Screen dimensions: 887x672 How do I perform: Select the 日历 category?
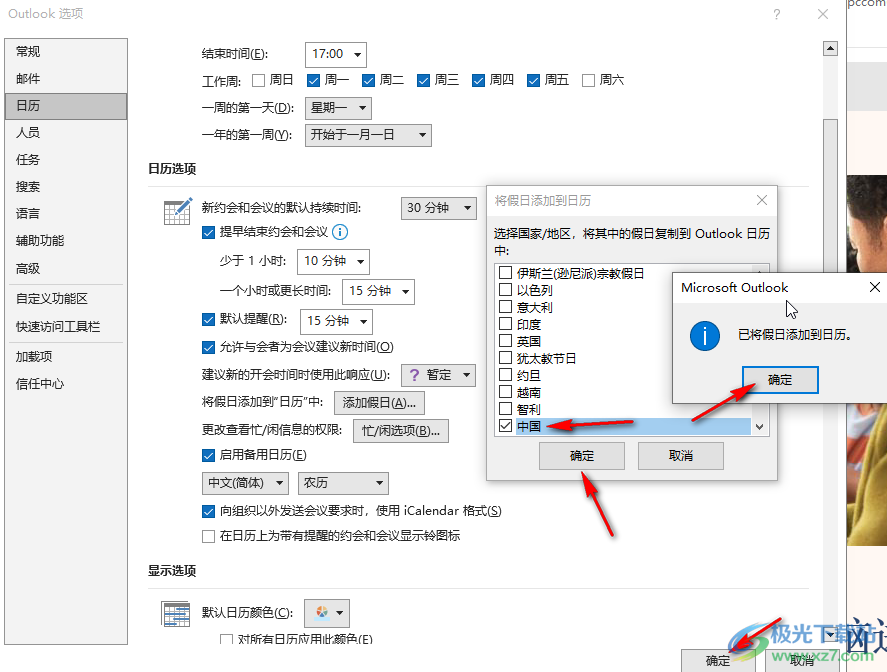tap(66, 106)
